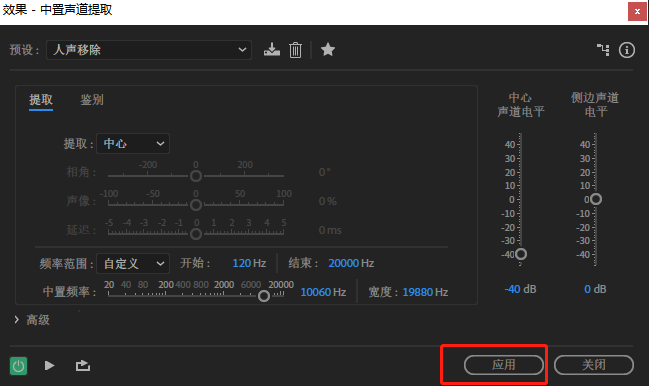Save current settings as a preset icon

(x=272, y=50)
